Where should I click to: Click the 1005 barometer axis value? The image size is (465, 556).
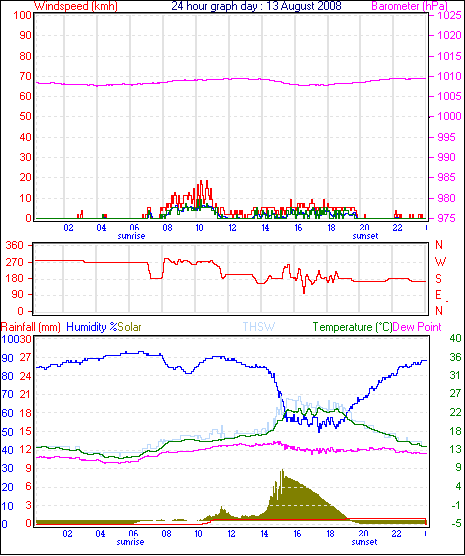coord(449,96)
